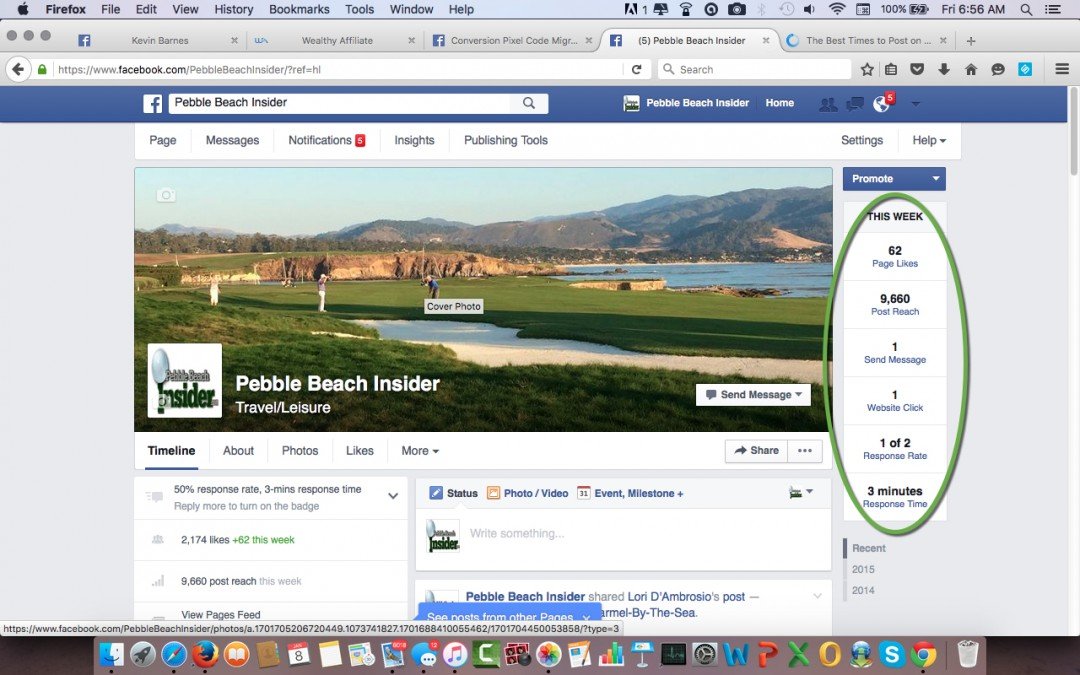Viewport: 1080px width, 675px height.
Task: Jump to 2015 in the timeline
Action: (x=863, y=570)
